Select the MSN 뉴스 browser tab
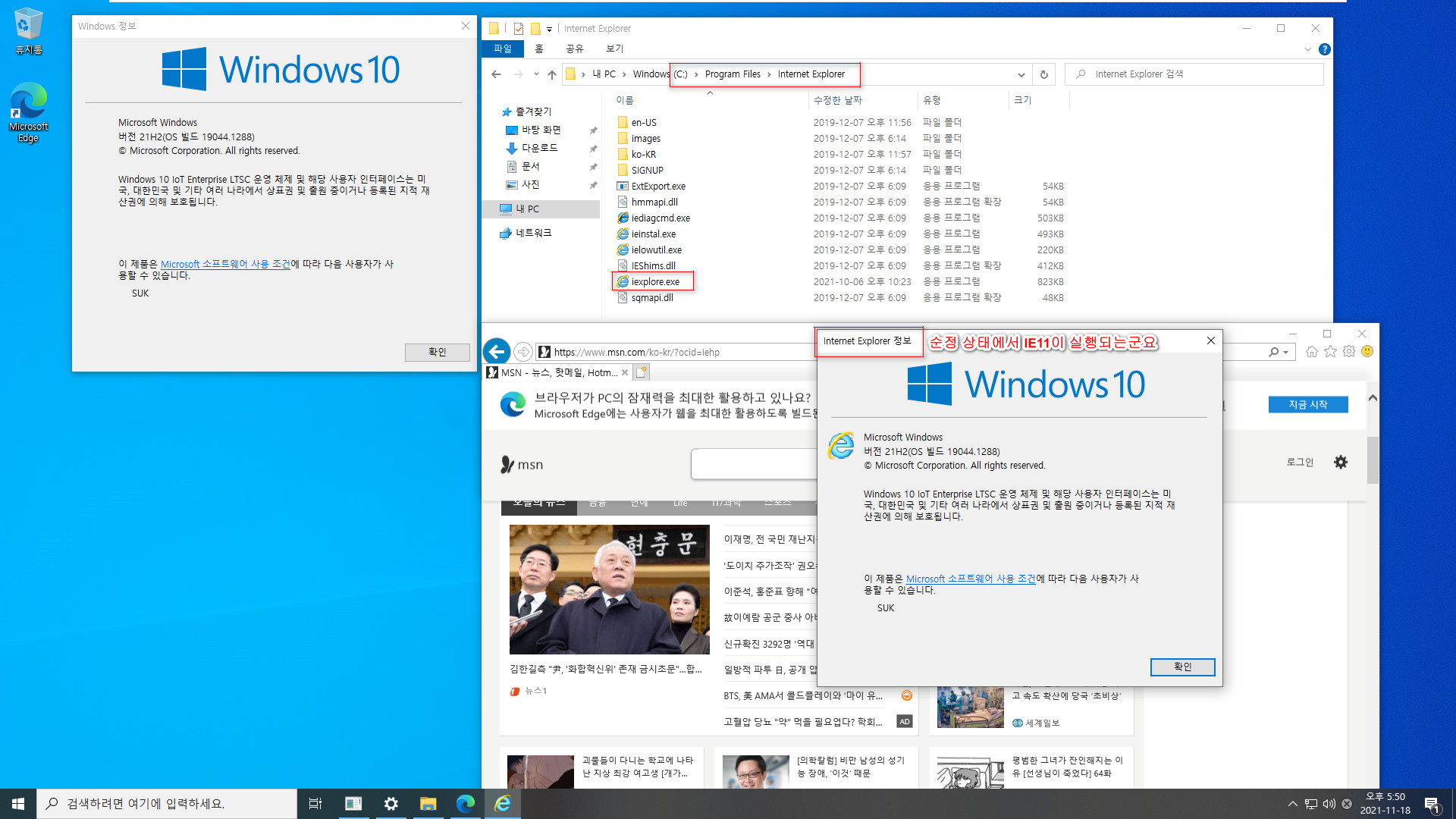The width and height of the screenshot is (1456, 819). click(557, 372)
